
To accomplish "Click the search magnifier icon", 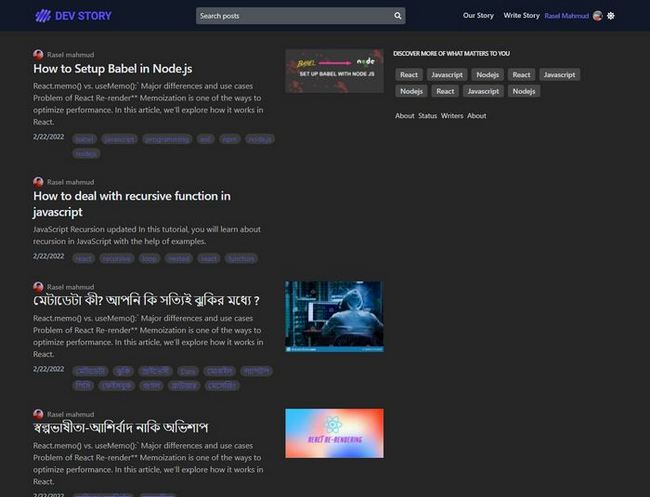I will point(398,16).
